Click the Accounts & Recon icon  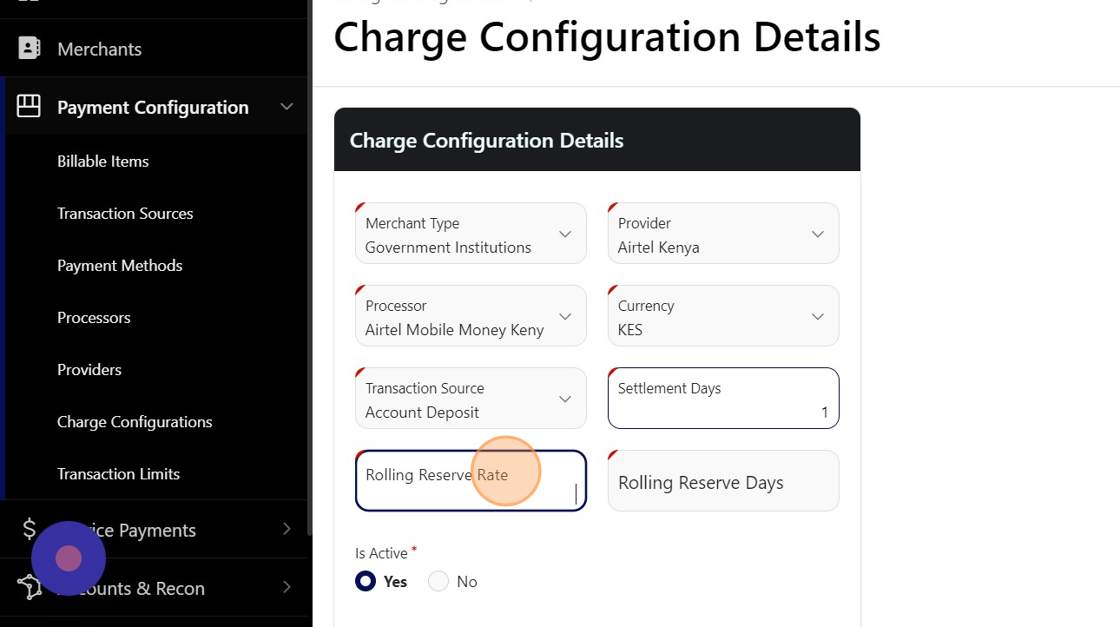29,587
